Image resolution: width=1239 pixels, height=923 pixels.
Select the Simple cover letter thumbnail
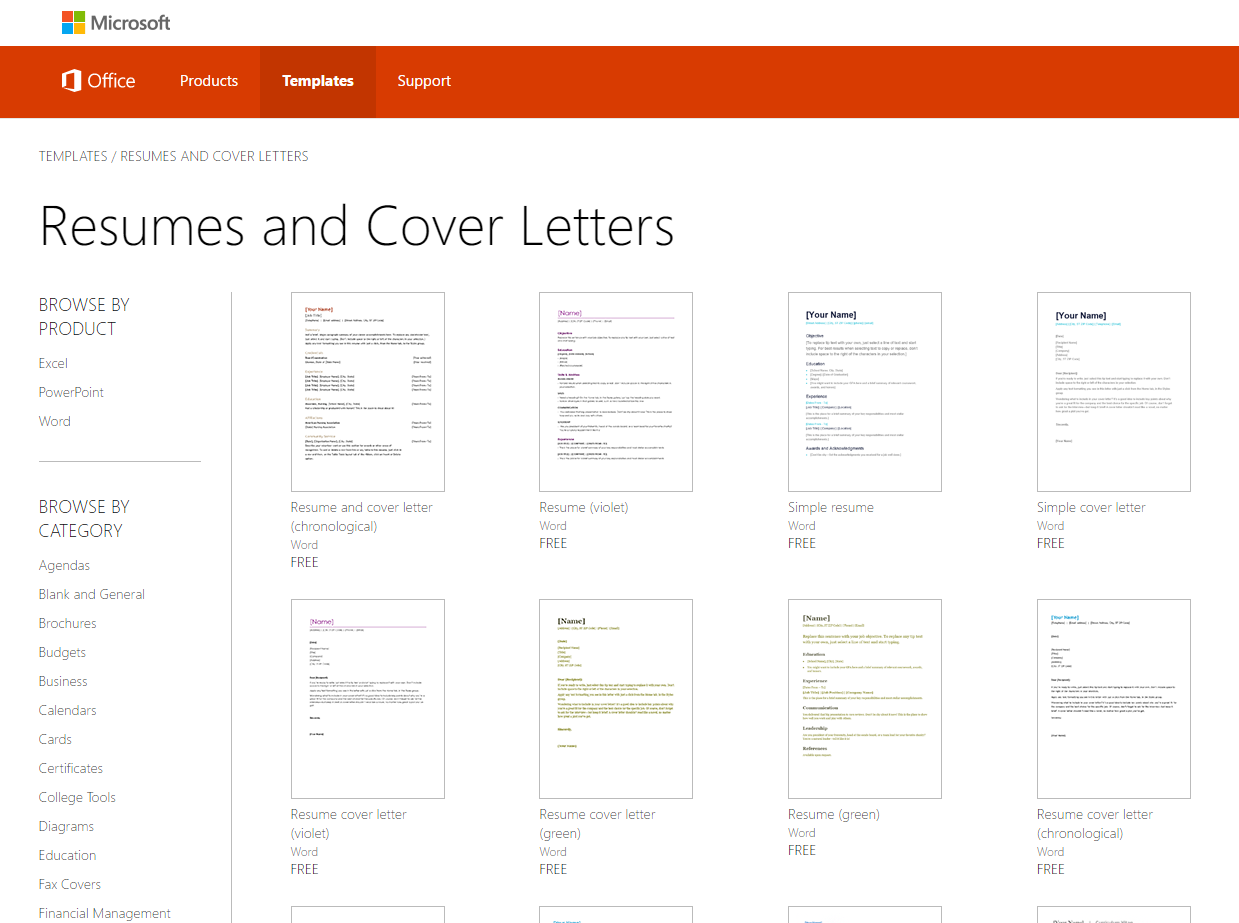point(1114,392)
